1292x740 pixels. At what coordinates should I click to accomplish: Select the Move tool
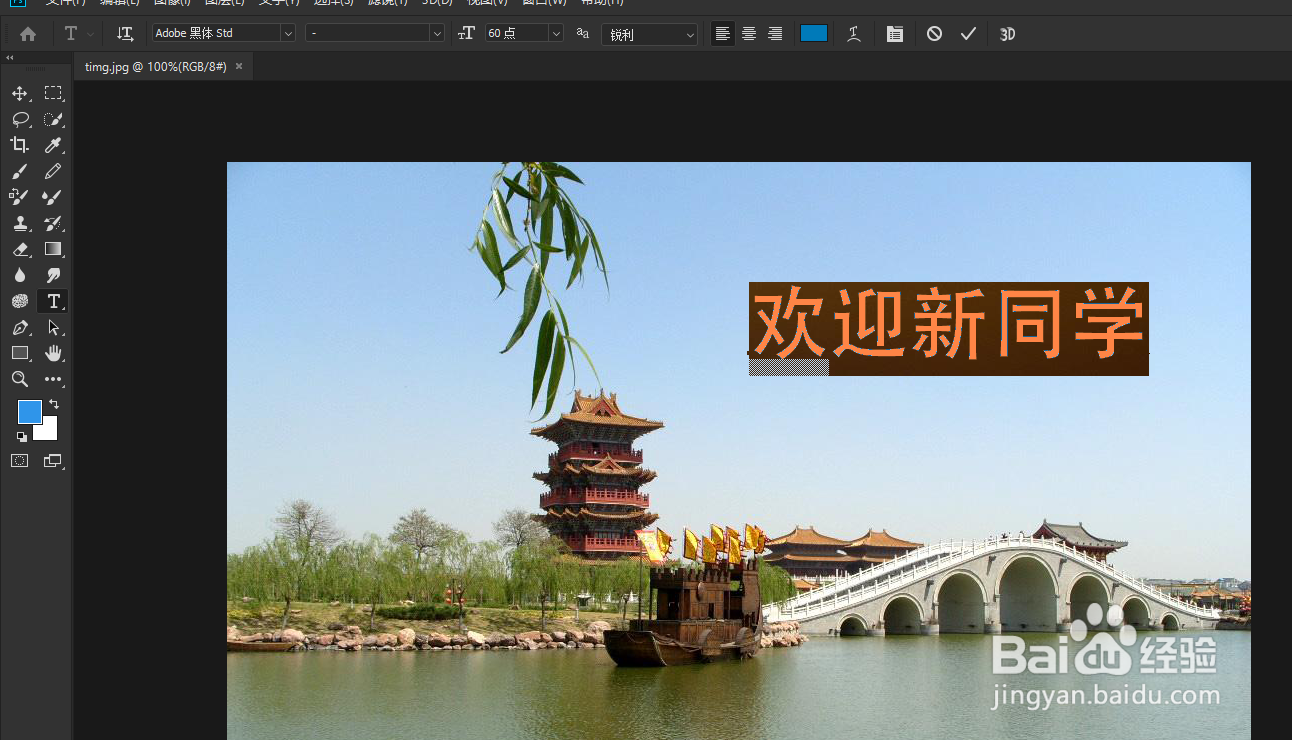(x=20, y=93)
